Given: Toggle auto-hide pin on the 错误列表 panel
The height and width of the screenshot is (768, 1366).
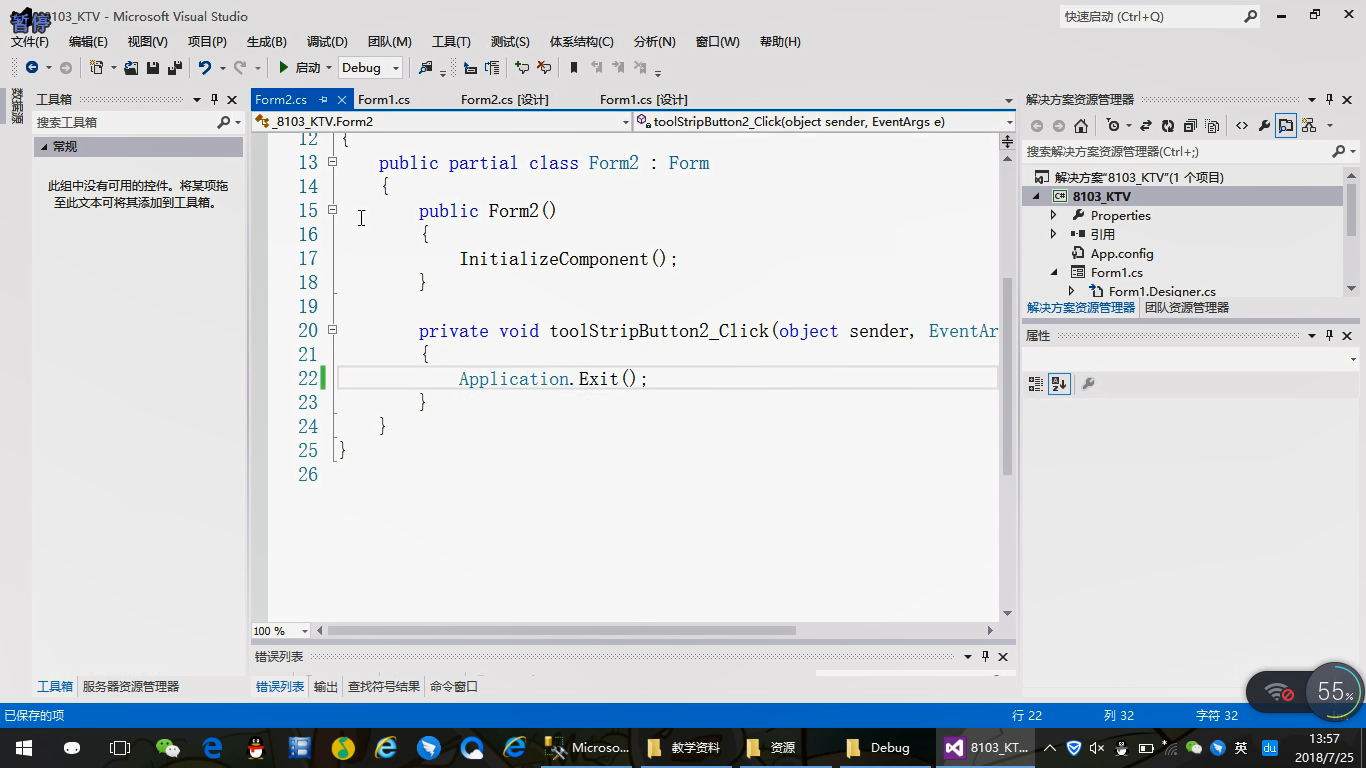Looking at the screenshot, I should (985, 656).
